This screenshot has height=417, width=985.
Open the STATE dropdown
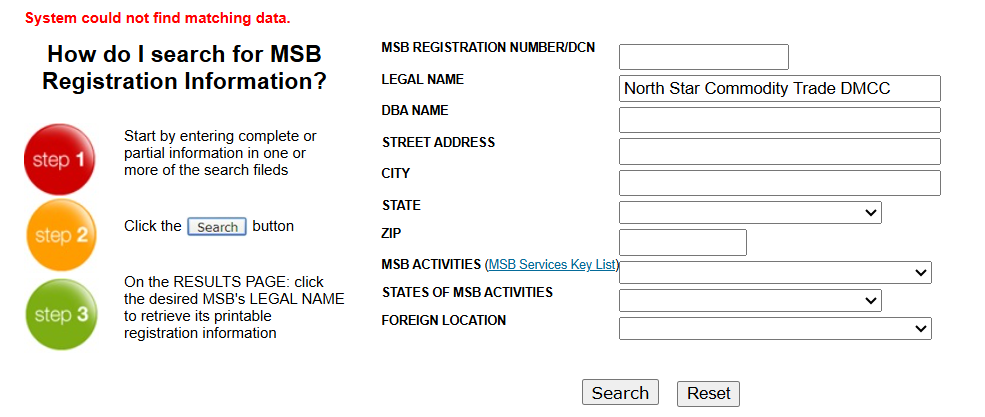pos(750,212)
